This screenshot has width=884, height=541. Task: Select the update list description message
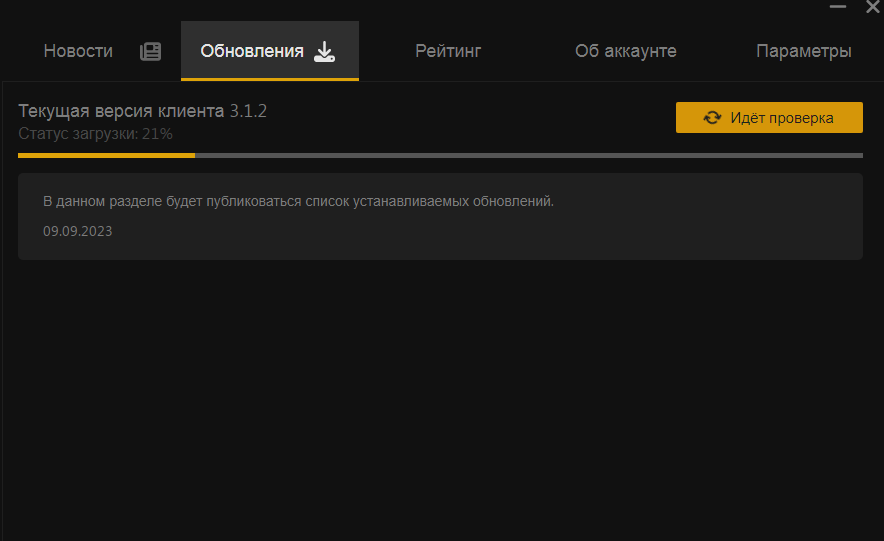298,201
